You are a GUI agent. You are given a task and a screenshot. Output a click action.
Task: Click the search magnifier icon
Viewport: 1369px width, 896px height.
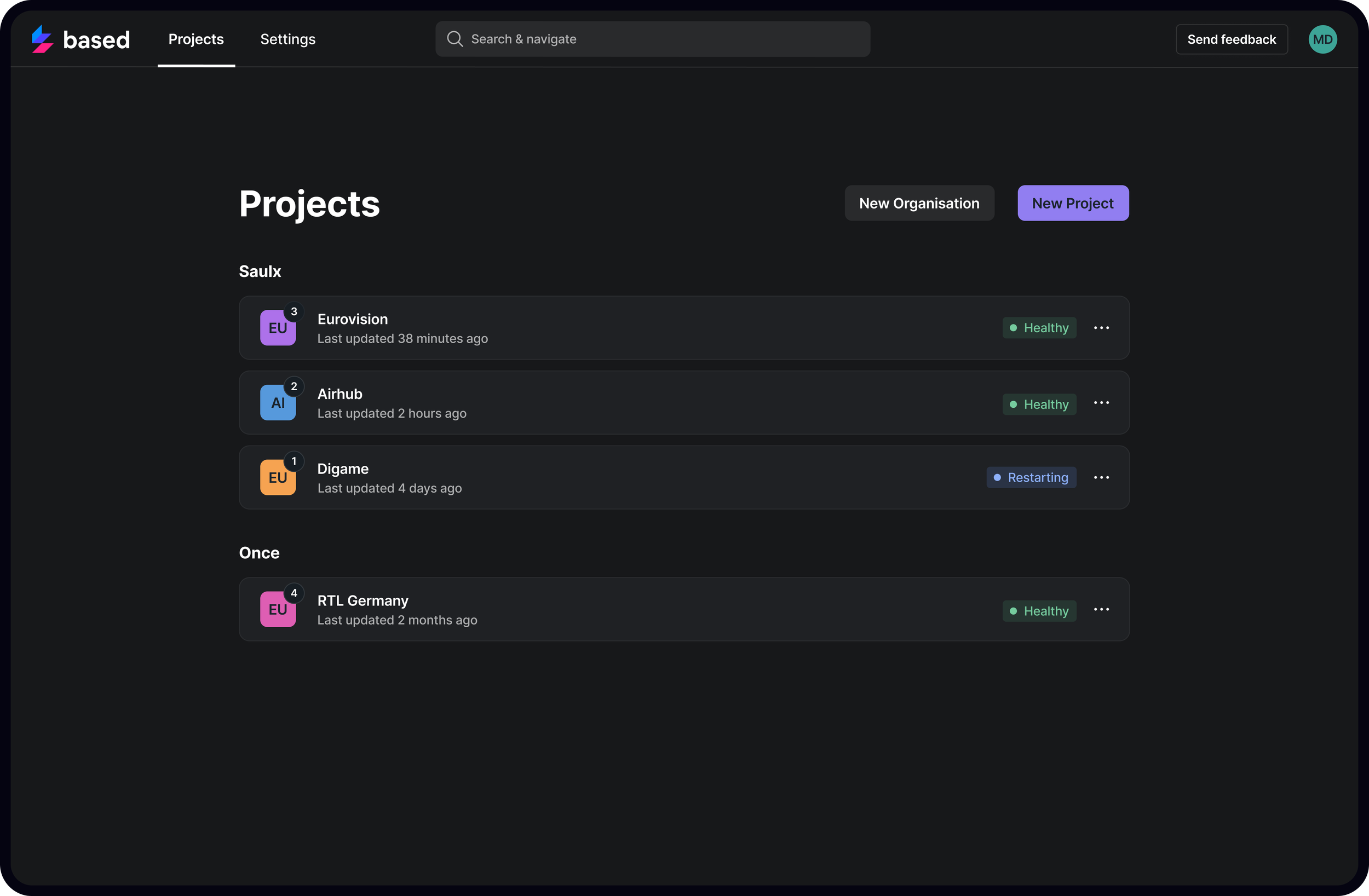click(455, 39)
